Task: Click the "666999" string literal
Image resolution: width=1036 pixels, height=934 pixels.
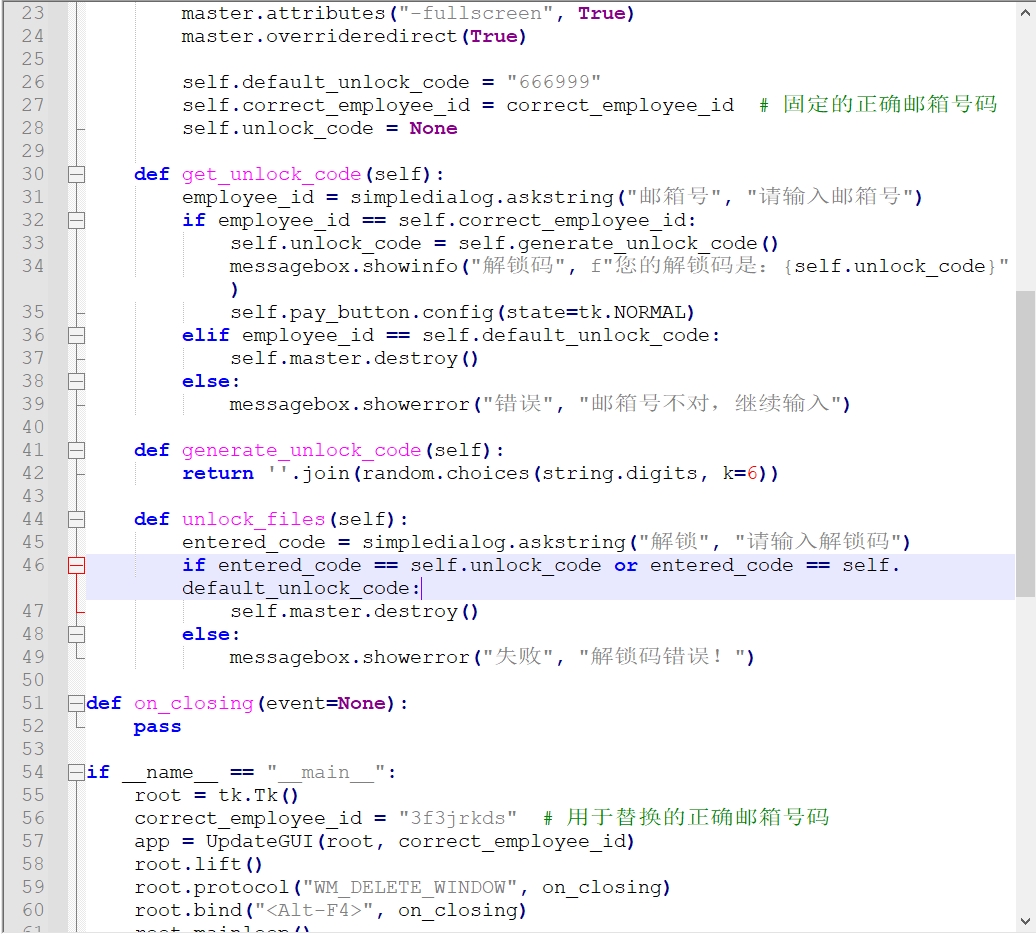Action: pyautogui.click(x=554, y=82)
